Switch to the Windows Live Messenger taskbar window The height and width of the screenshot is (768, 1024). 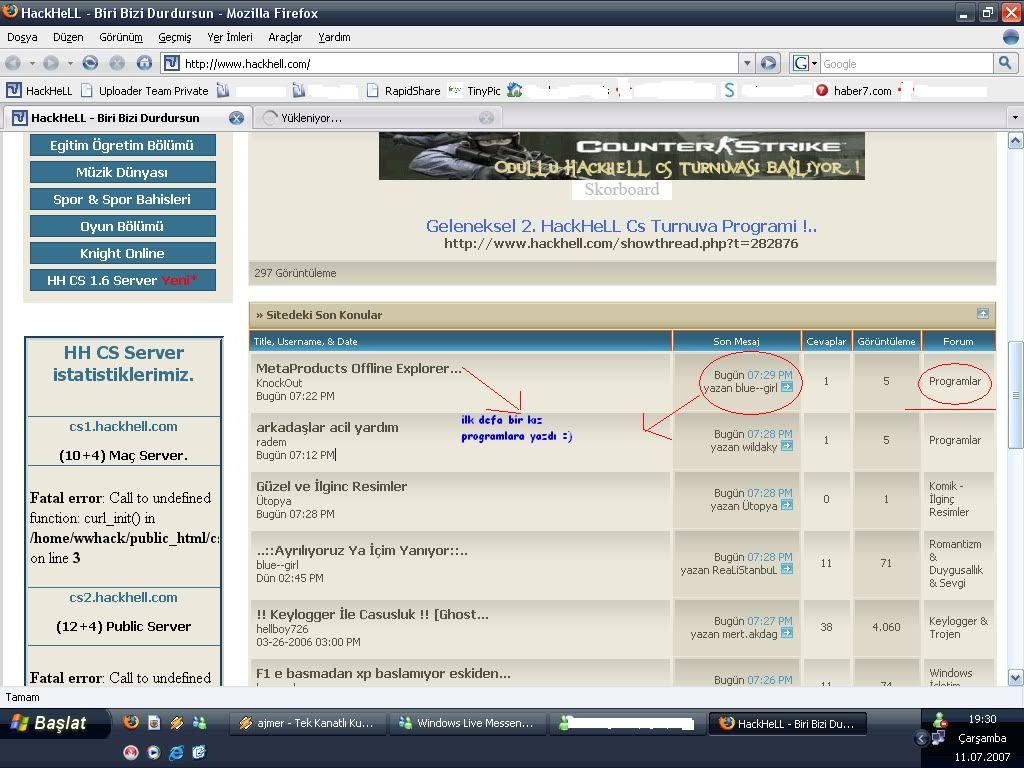[468, 723]
